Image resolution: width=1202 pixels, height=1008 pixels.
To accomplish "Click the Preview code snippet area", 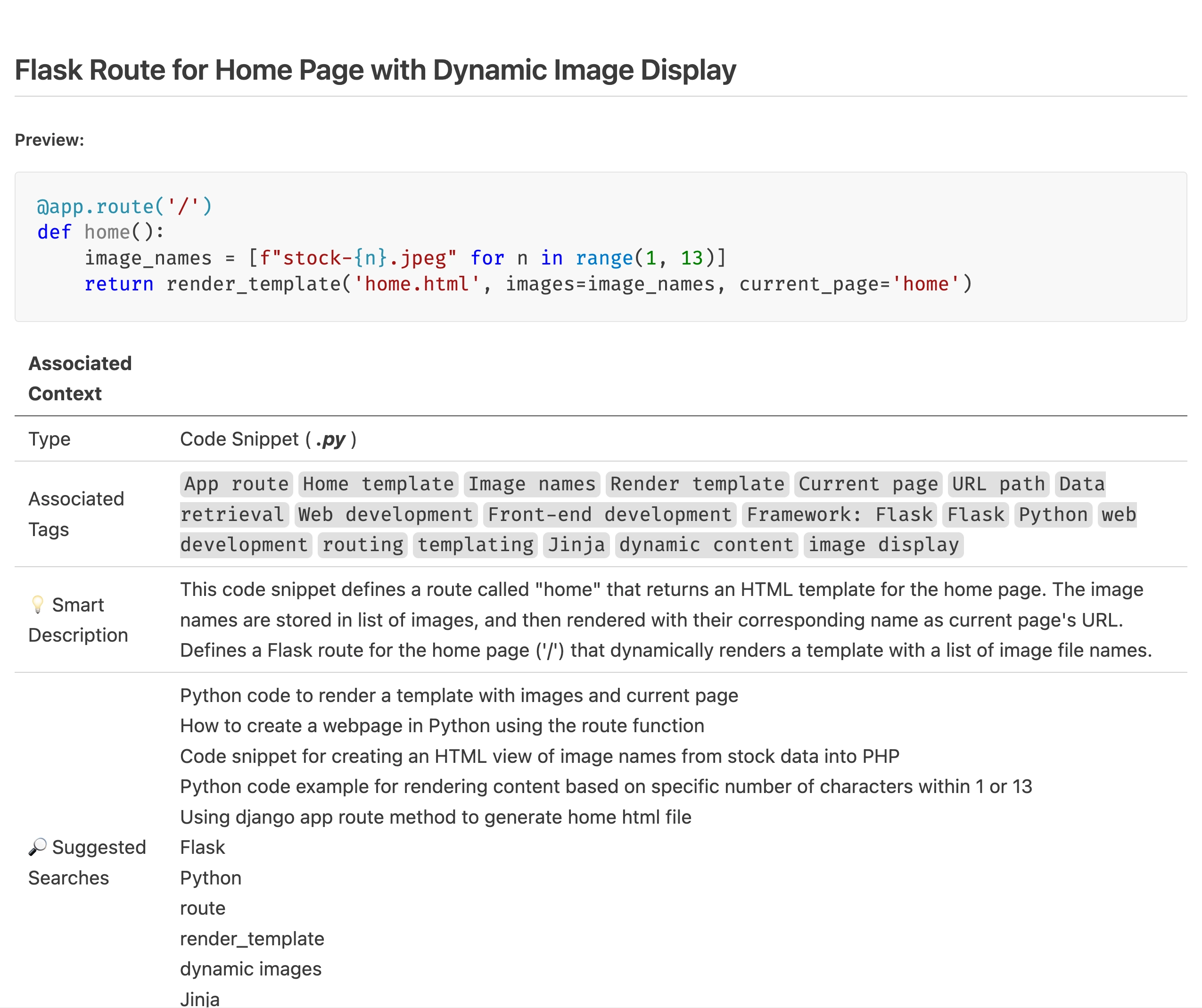I will (601, 246).
